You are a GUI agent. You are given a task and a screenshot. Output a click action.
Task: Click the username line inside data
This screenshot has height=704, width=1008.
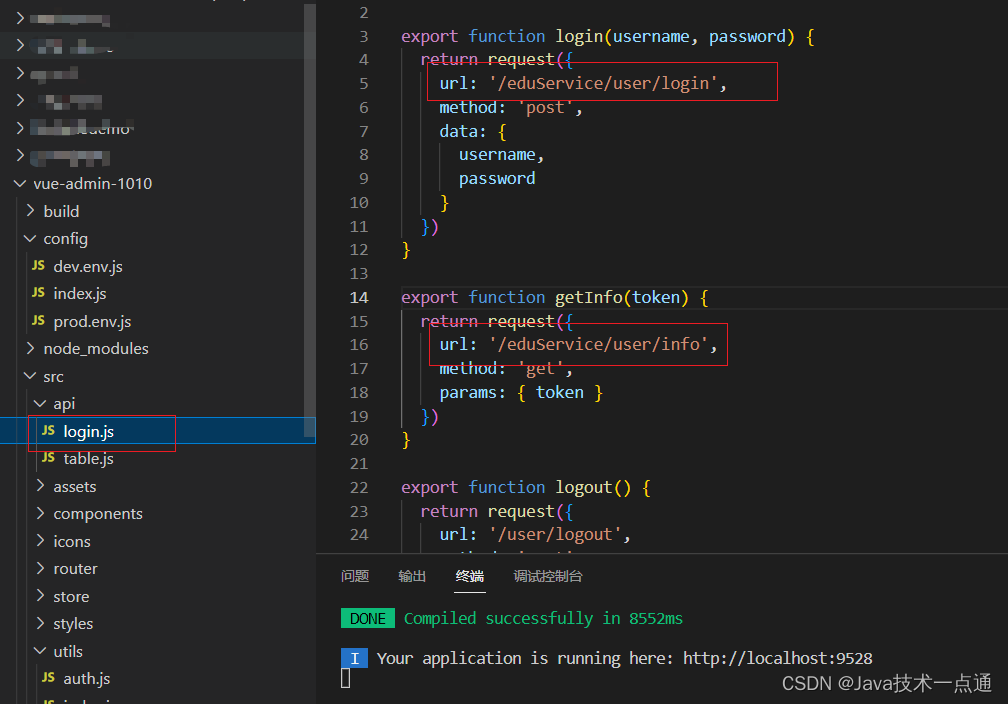[x=501, y=155]
